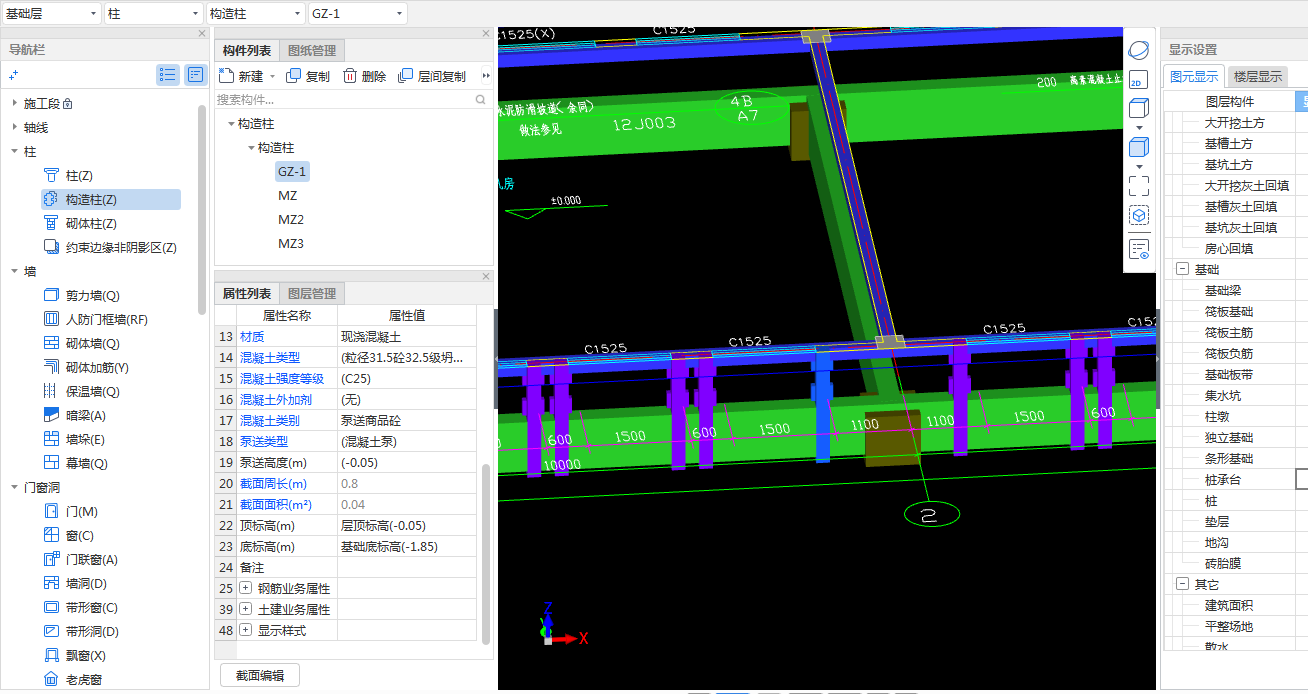The image size is (1308, 694).
Task: Click the shaded cube display icon
Action: 1138,148
